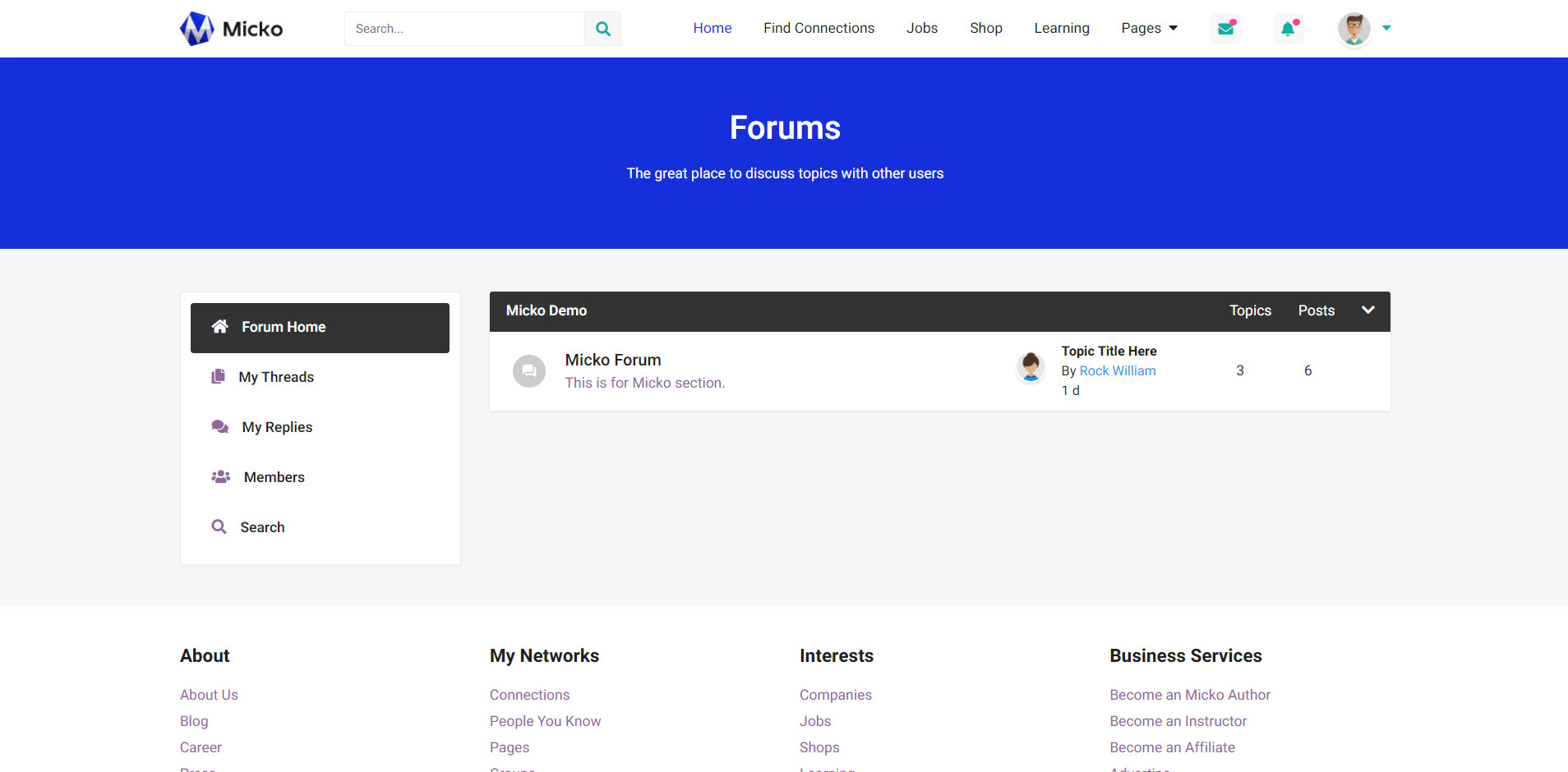Screen dimensions: 1568x772
Task: Click the header search input field
Action: tap(464, 29)
